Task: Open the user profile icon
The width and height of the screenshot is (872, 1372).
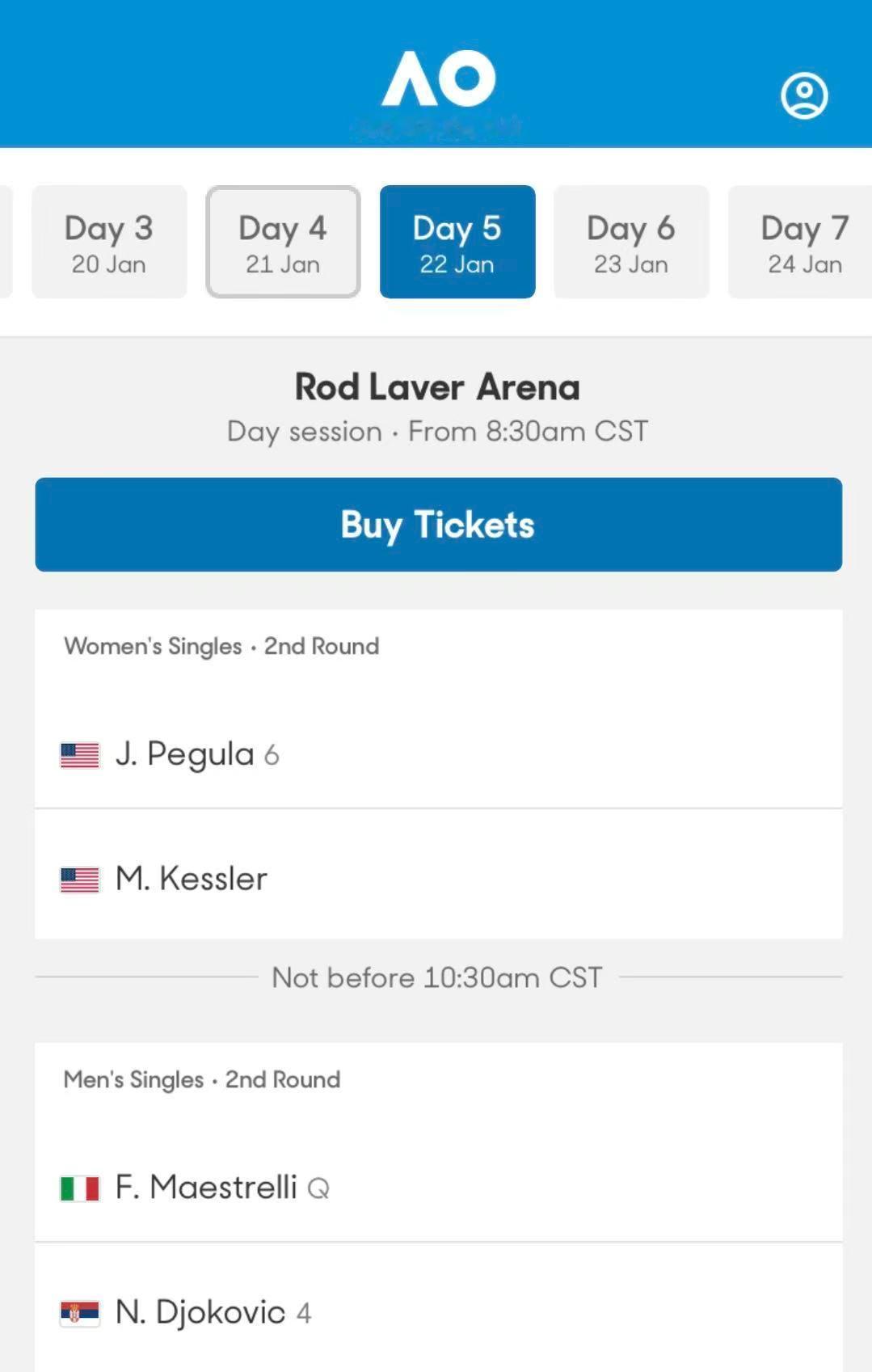Action: pos(803,96)
